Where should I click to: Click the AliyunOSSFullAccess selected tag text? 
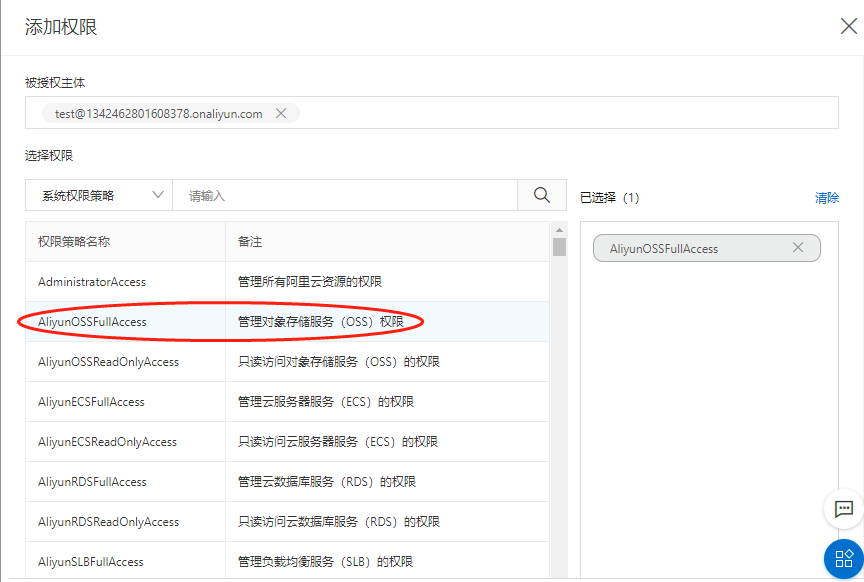(x=663, y=249)
